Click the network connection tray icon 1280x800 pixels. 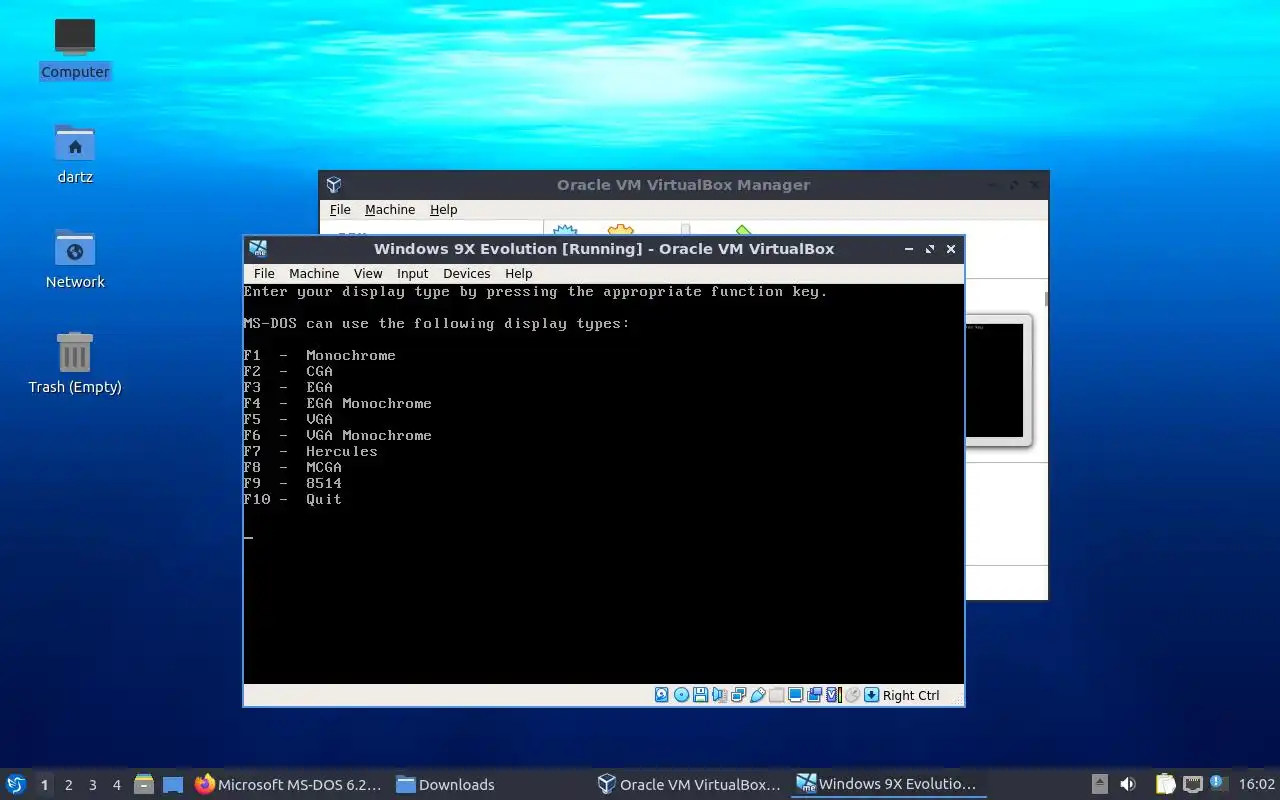[1192, 785]
